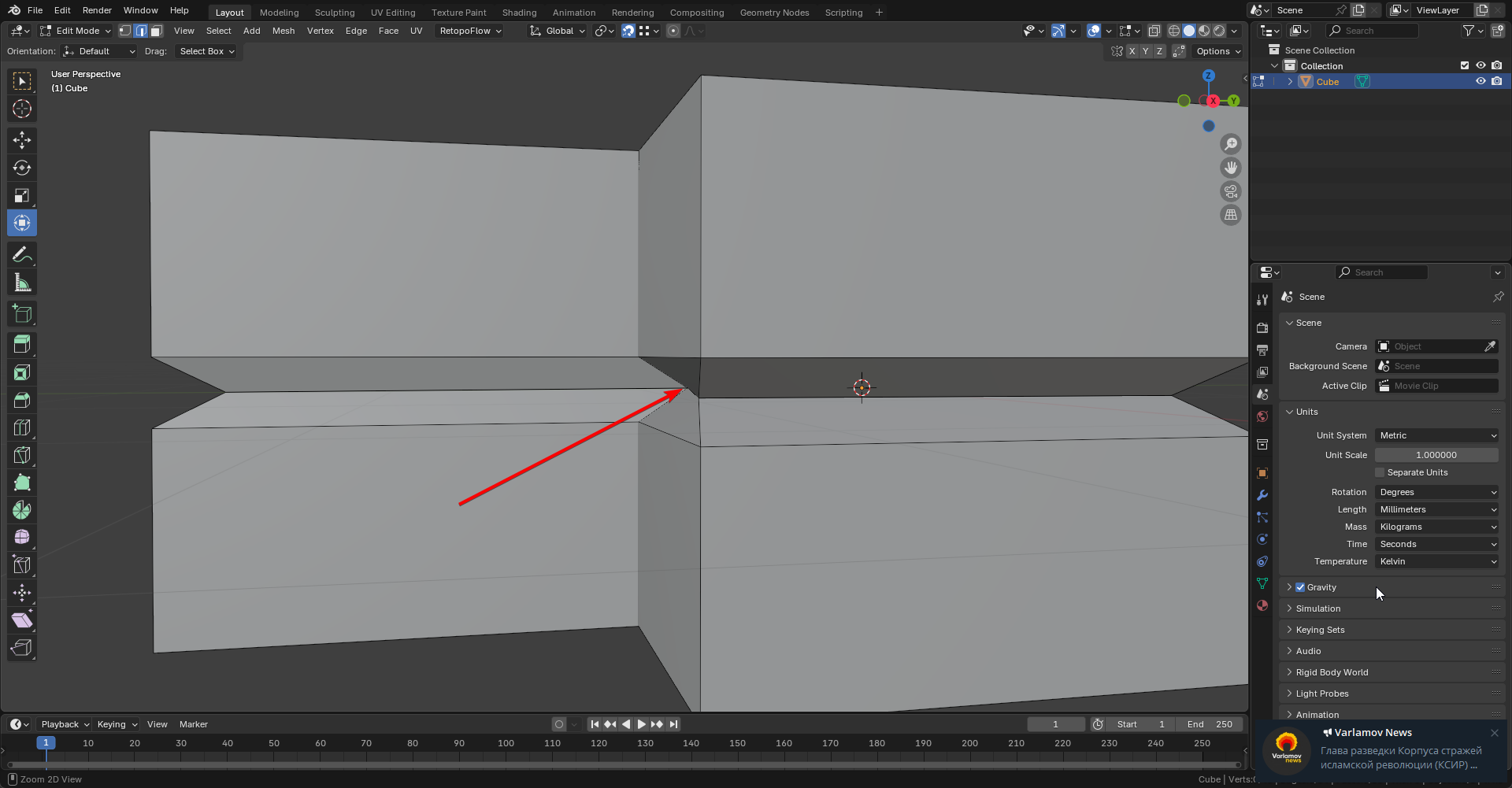Image resolution: width=1512 pixels, height=788 pixels.
Task: Click the viewport pan hand icon
Action: click(x=1231, y=168)
